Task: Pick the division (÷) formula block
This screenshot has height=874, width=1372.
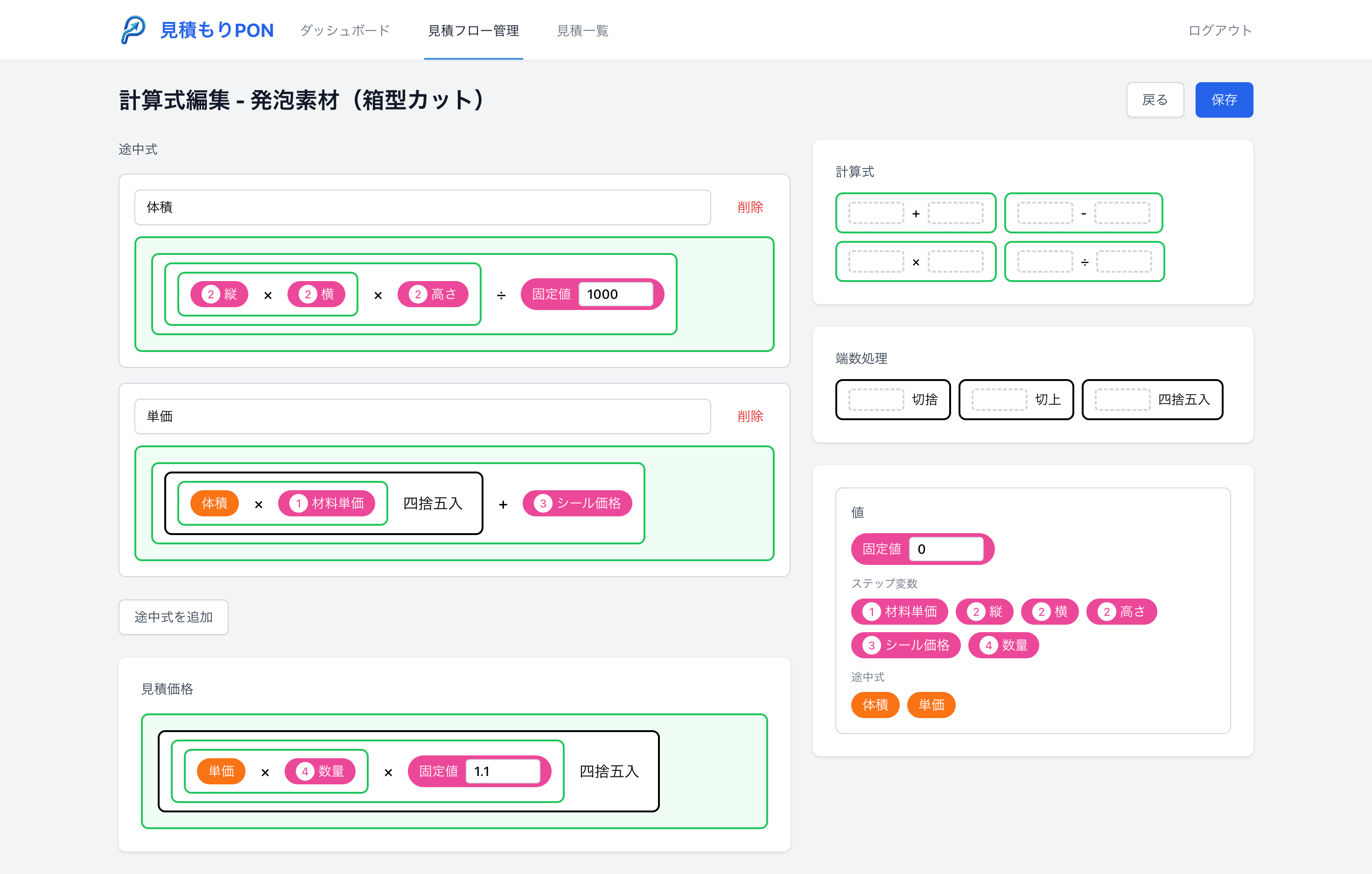Action: coord(1085,262)
